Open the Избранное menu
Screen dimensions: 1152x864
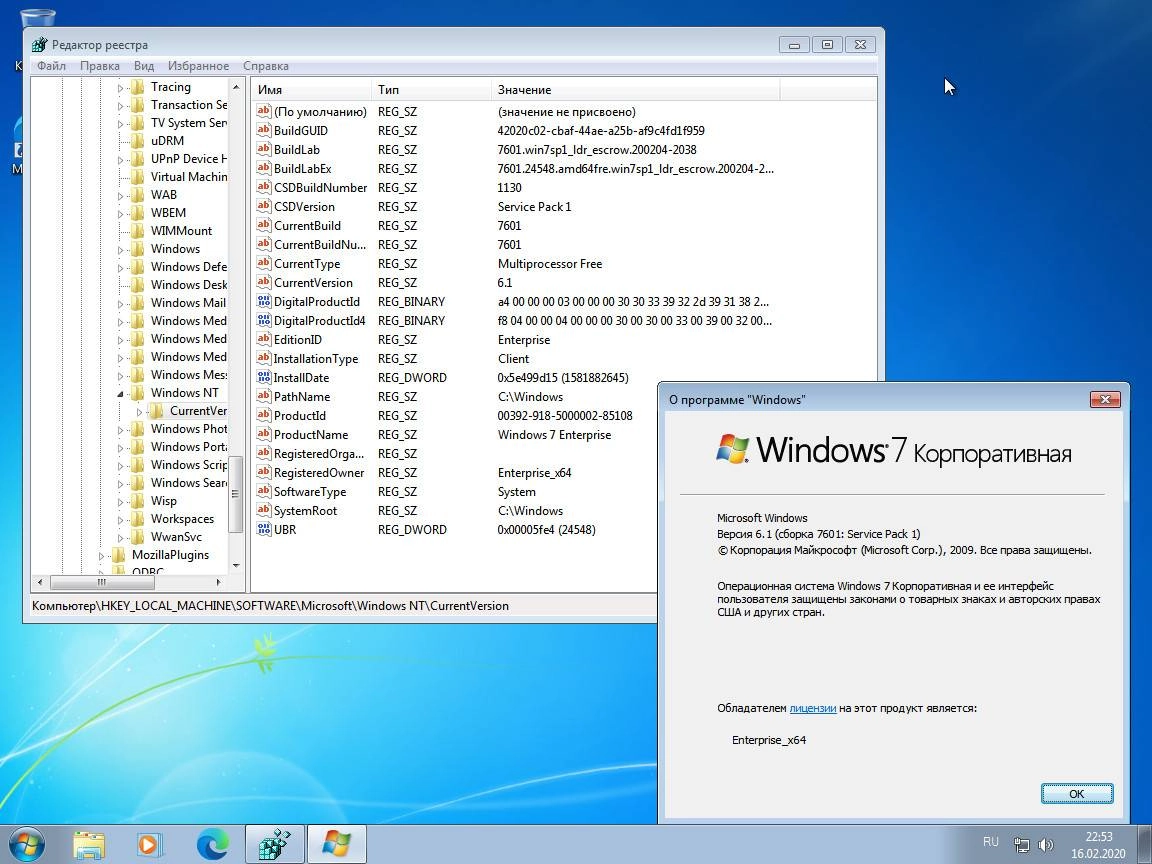198,65
